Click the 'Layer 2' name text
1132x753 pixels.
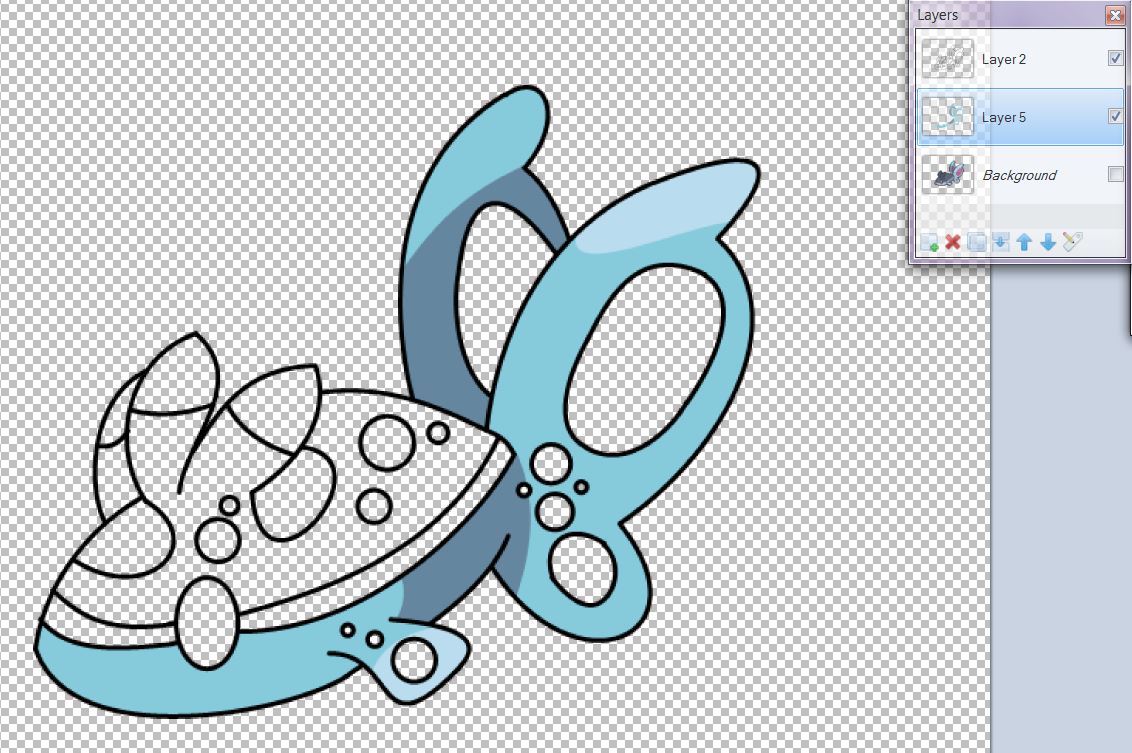1003,59
